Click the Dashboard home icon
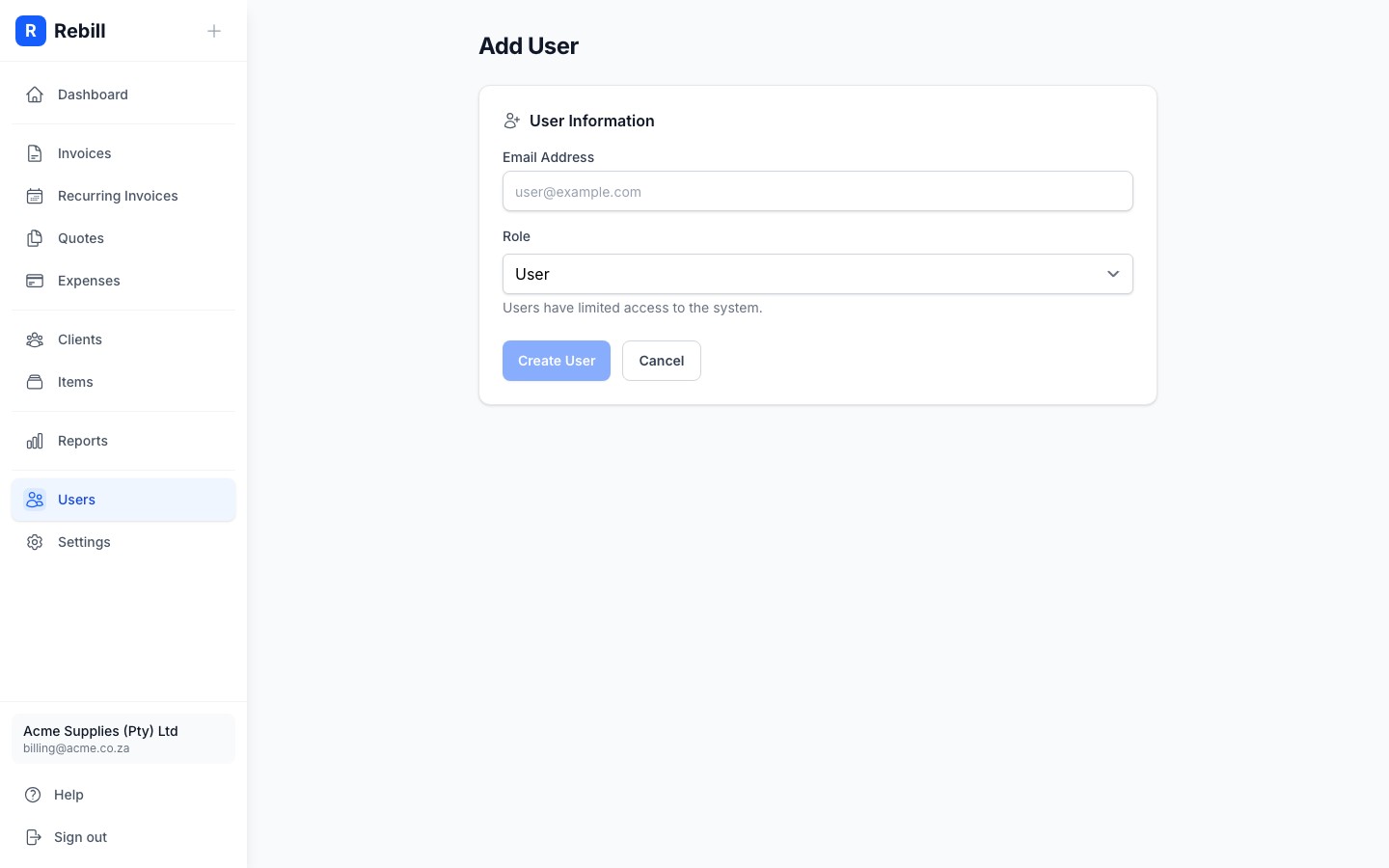This screenshot has height=868, width=1389. [35, 95]
